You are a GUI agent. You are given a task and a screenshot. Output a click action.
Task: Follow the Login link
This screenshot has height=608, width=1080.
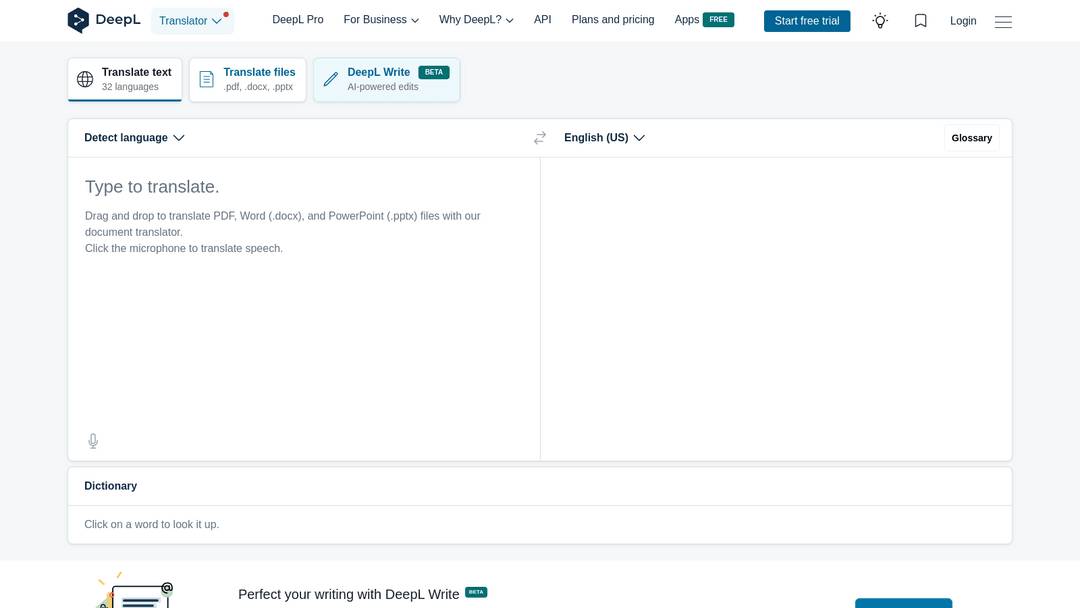click(x=963, y=21)
